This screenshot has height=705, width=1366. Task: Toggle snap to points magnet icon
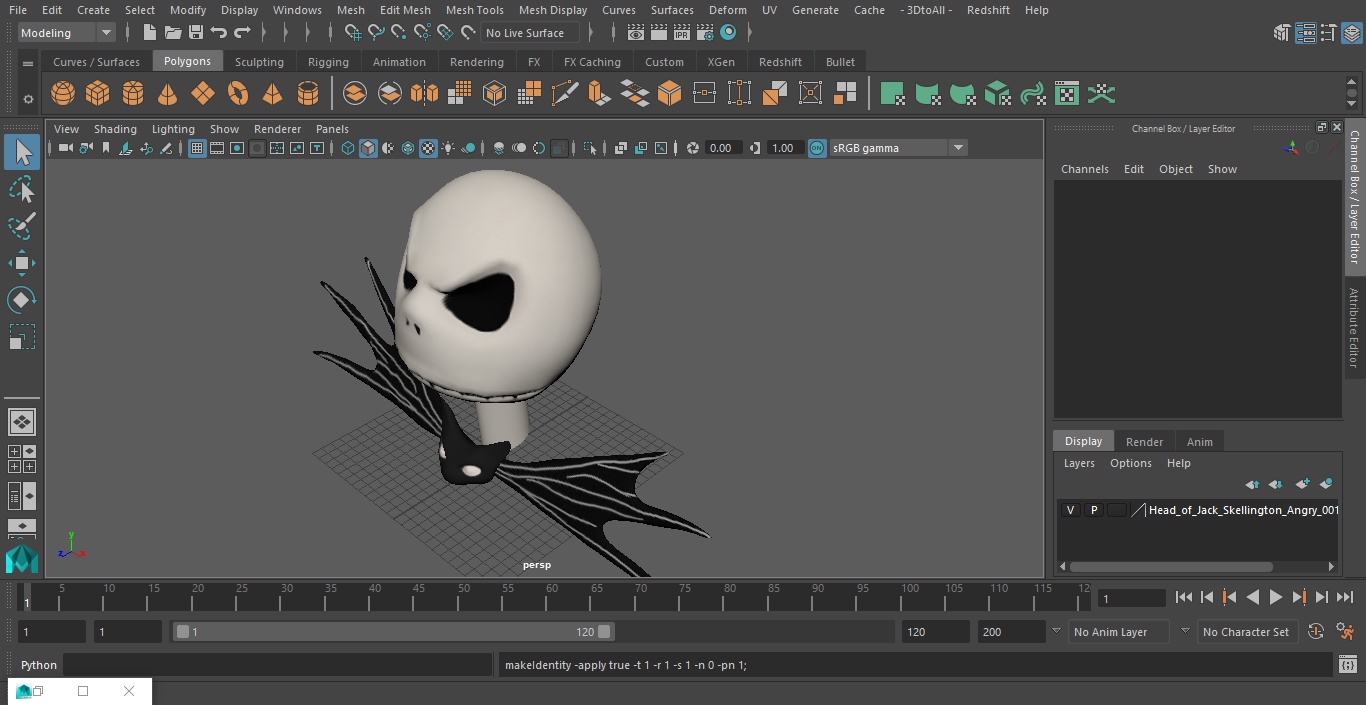click(398, 33)
